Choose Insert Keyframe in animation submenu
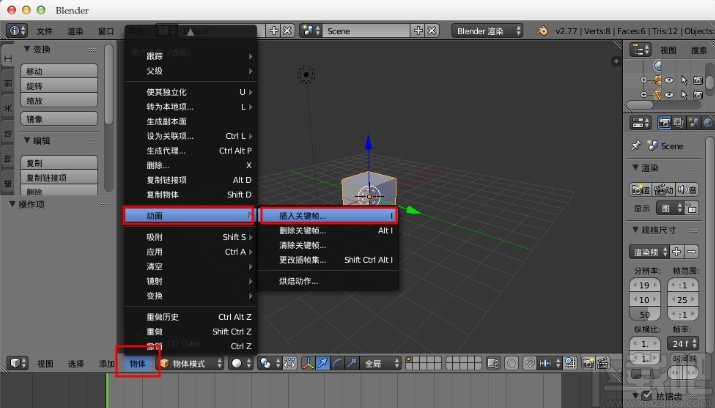The height and width of the screenshot is (408, 715). tap(328, 216)
